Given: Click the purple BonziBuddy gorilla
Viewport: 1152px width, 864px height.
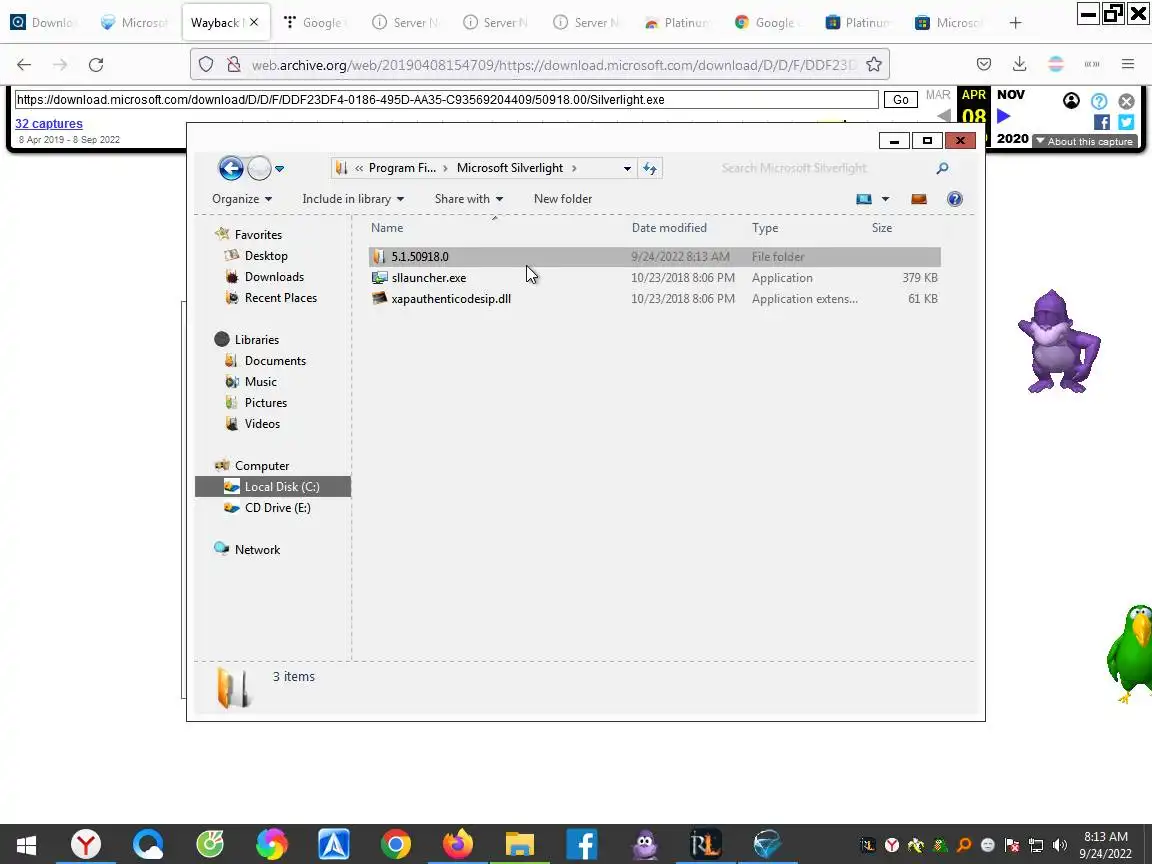Looking at the screenshot, I should 1059,342.
